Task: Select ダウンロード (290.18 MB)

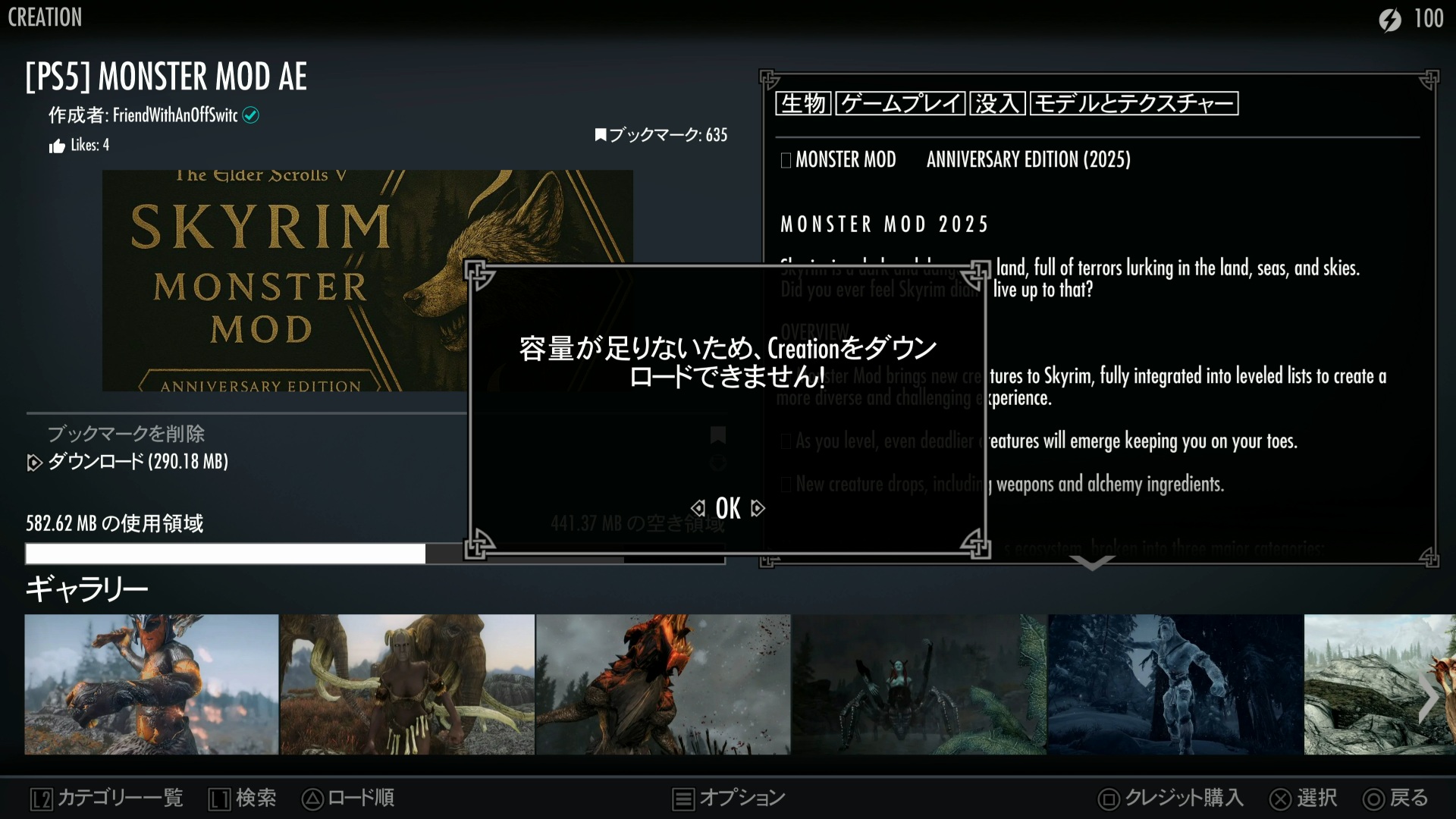Action: pos(138,461)
